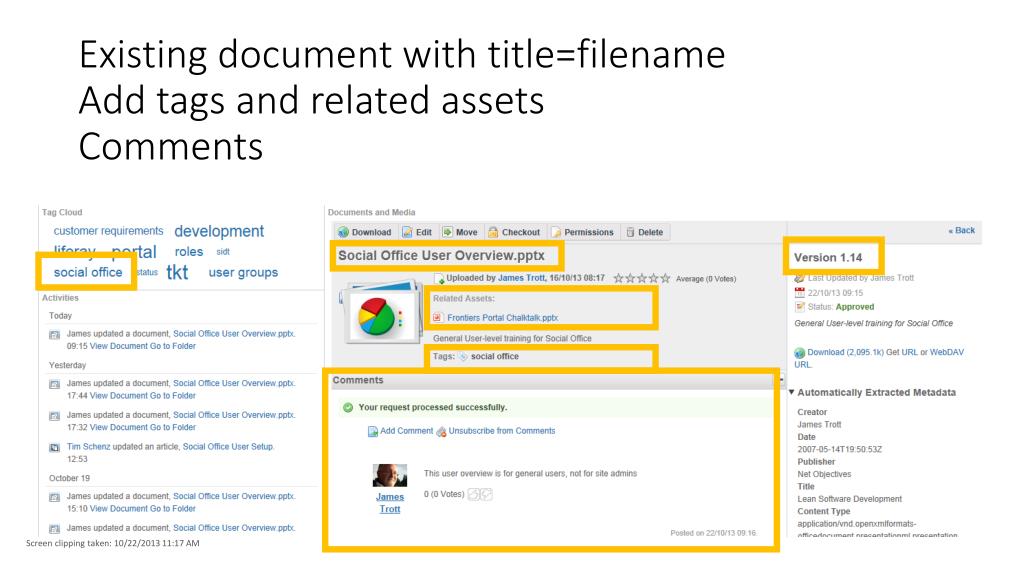Open Social Office User Overview.pptx link under Today

click(234, 334)
